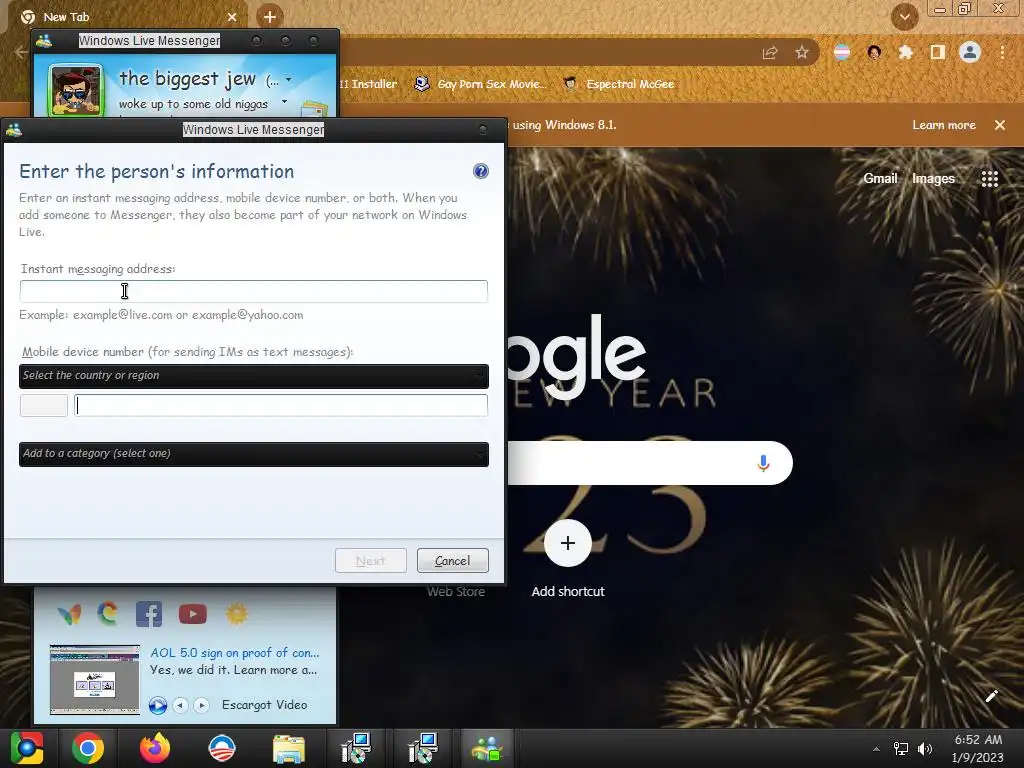This screenshot has width=1024, height=768.
Task: Toggle Chrome side panel icon
Action: click(938, 52)
